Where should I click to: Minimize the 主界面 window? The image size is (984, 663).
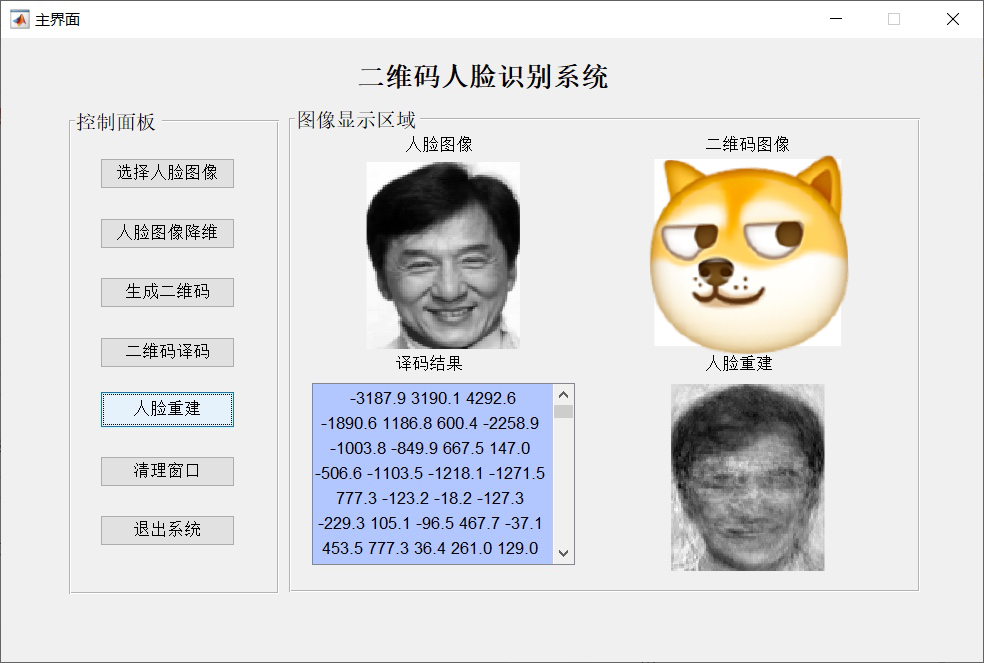[x=836, y=19]
